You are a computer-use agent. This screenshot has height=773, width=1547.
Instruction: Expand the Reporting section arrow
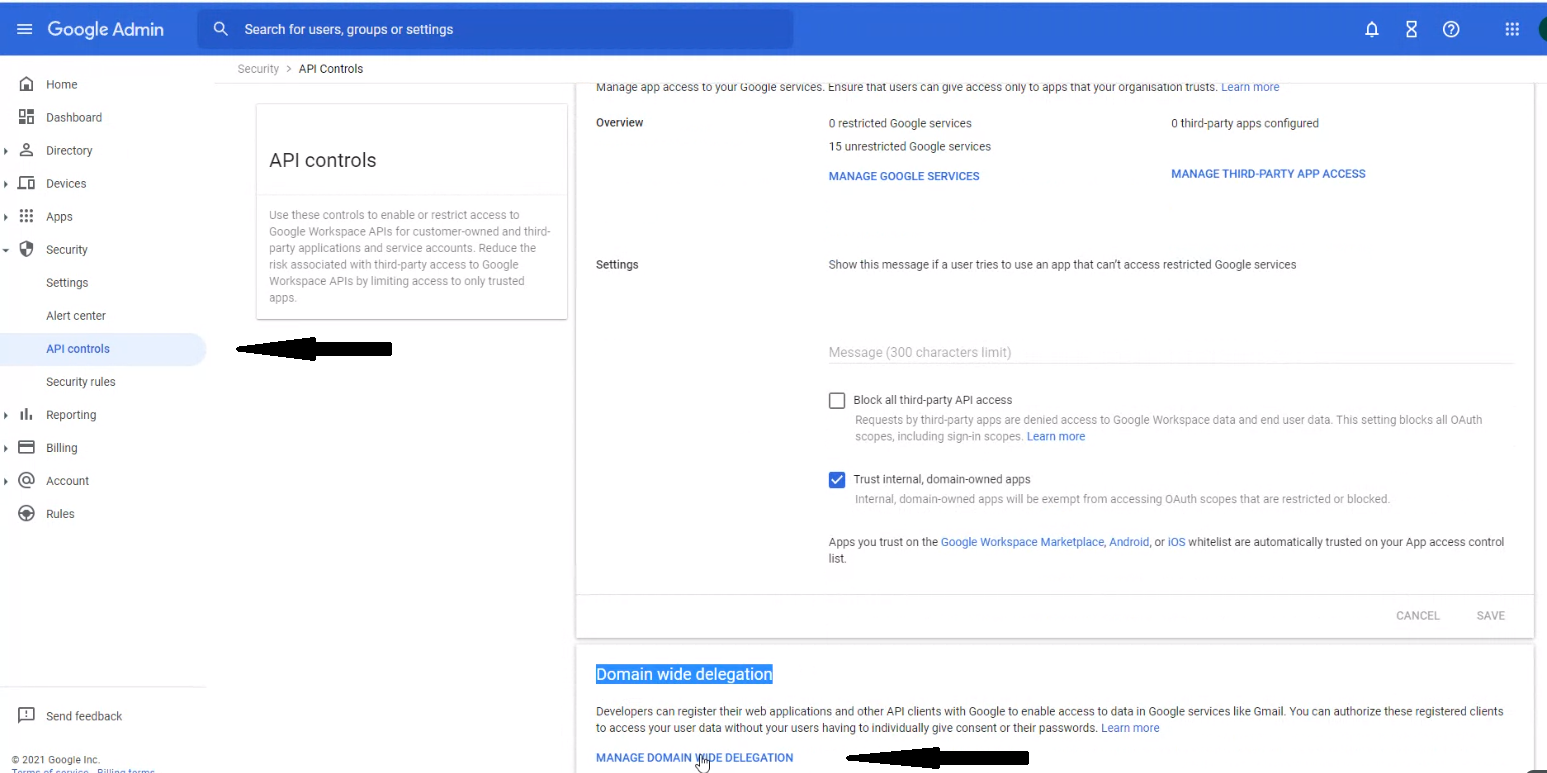6,415
